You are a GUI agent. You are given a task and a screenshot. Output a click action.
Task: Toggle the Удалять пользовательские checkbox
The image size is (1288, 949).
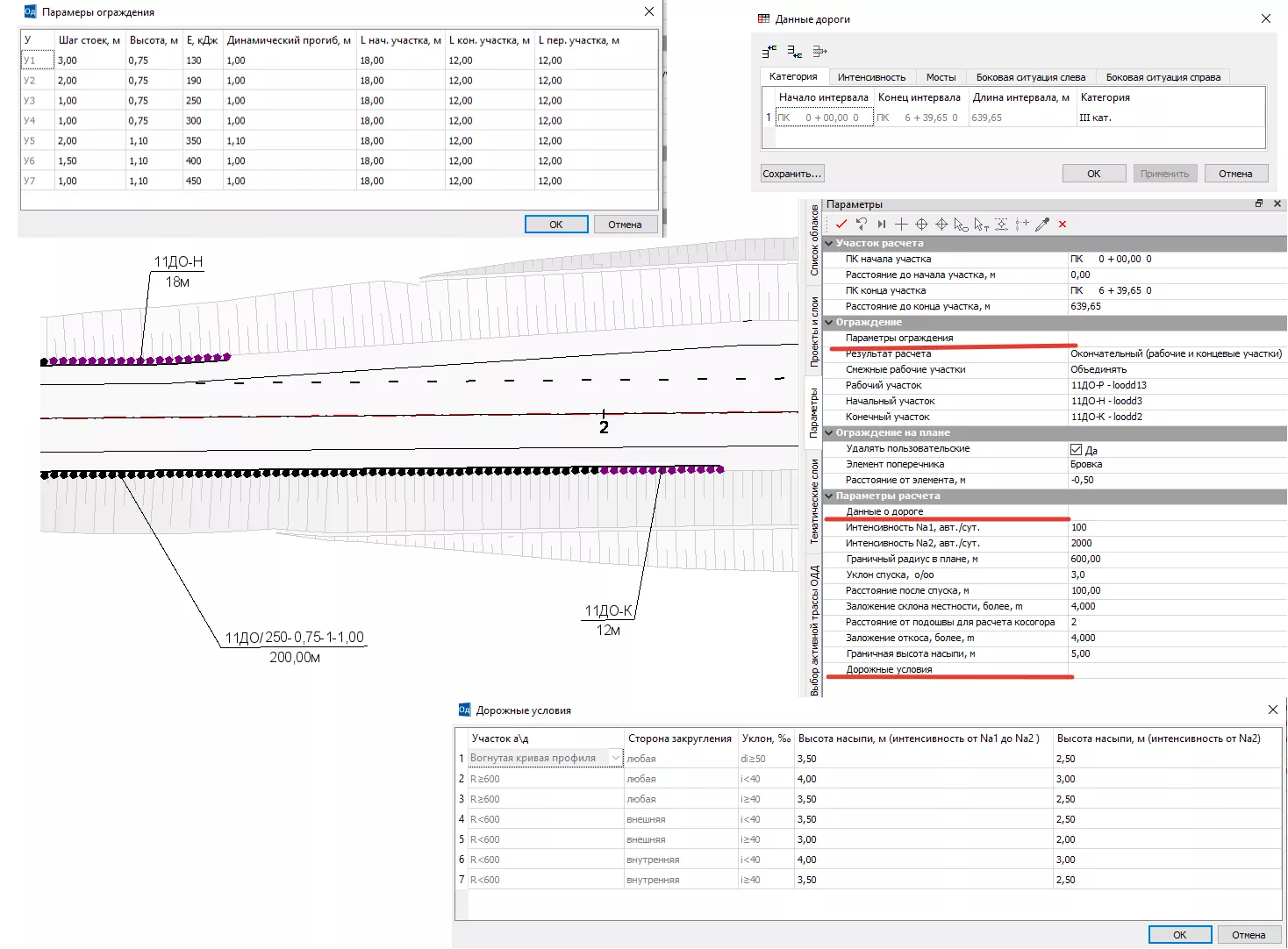[1077, 449]
